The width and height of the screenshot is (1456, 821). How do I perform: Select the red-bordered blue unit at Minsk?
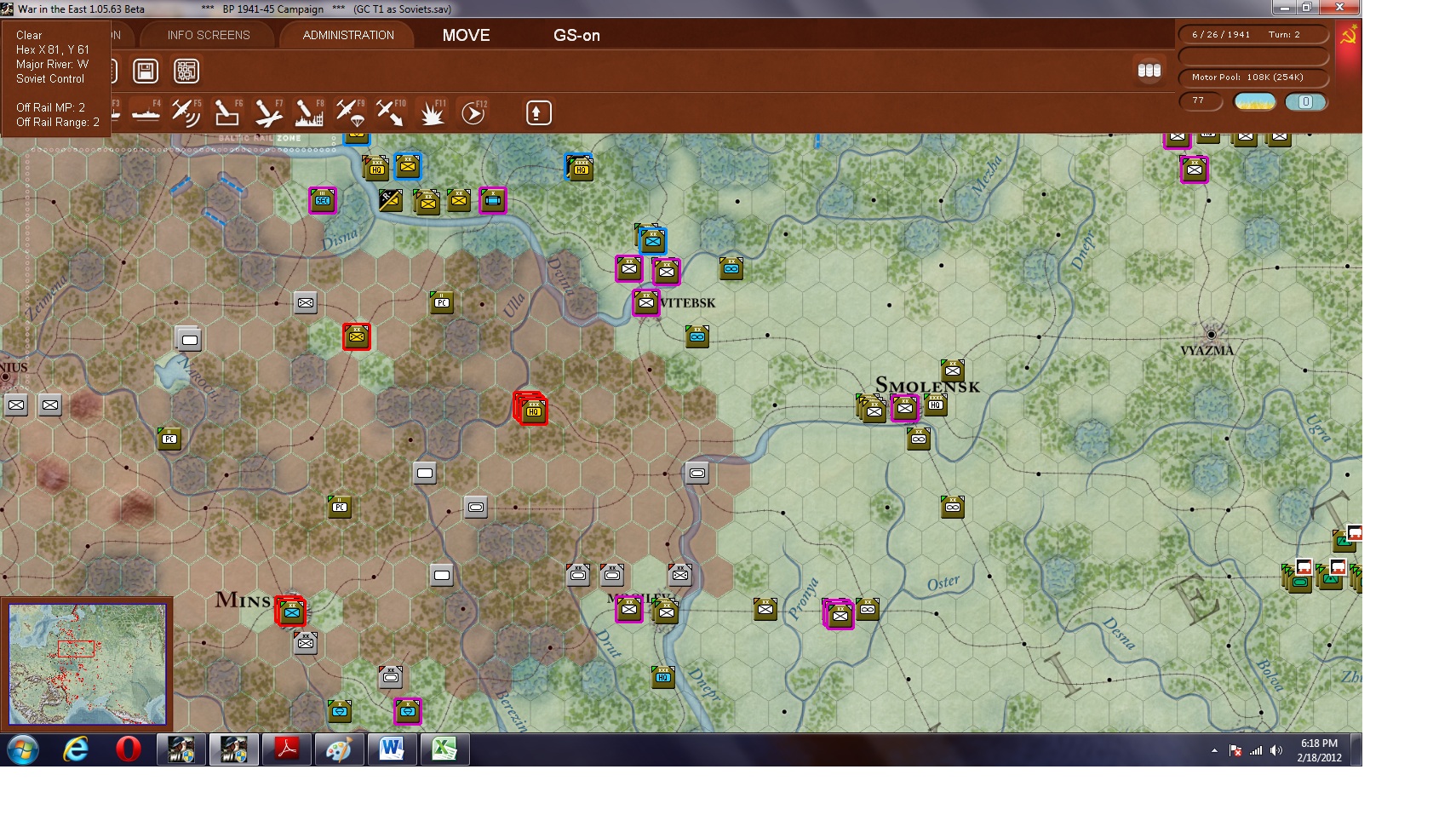coord(290,611)
